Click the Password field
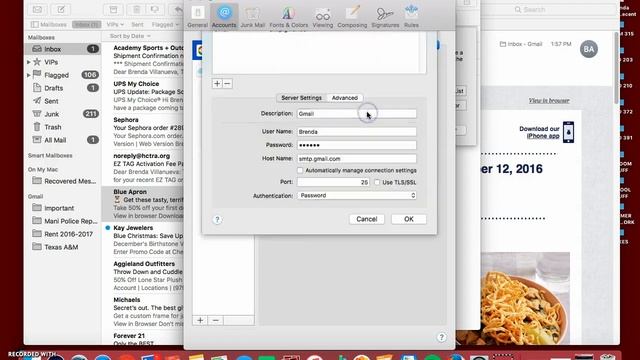This screenshot has width=640, height=360. 357,145
